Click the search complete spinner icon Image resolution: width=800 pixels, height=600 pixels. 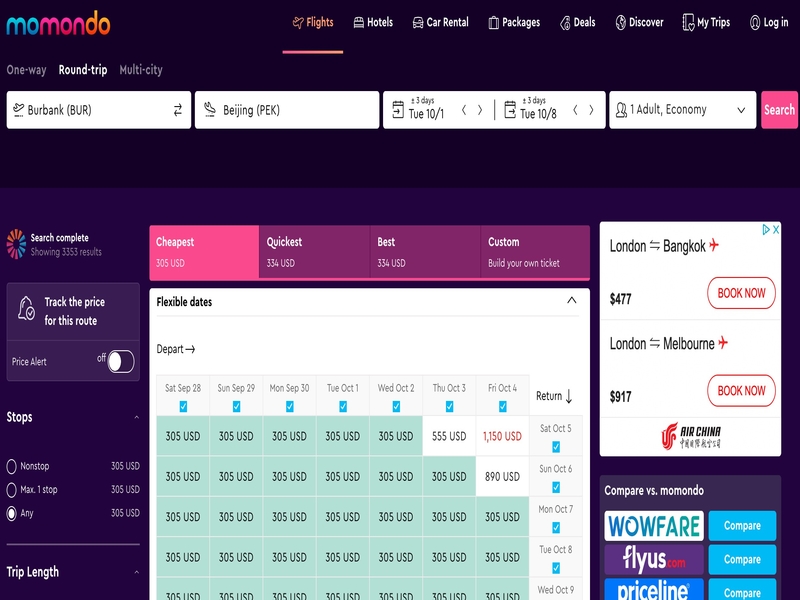pos(16,244)
